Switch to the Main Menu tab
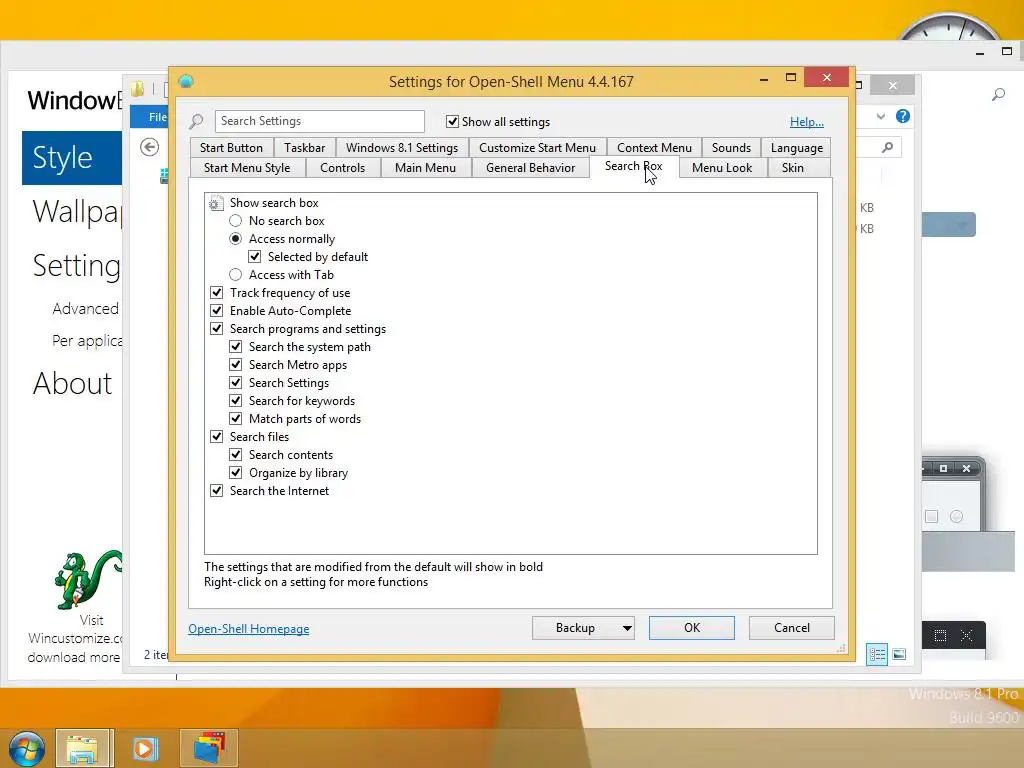This screenshot has height=768, width=1024. [x=425, y=168]
